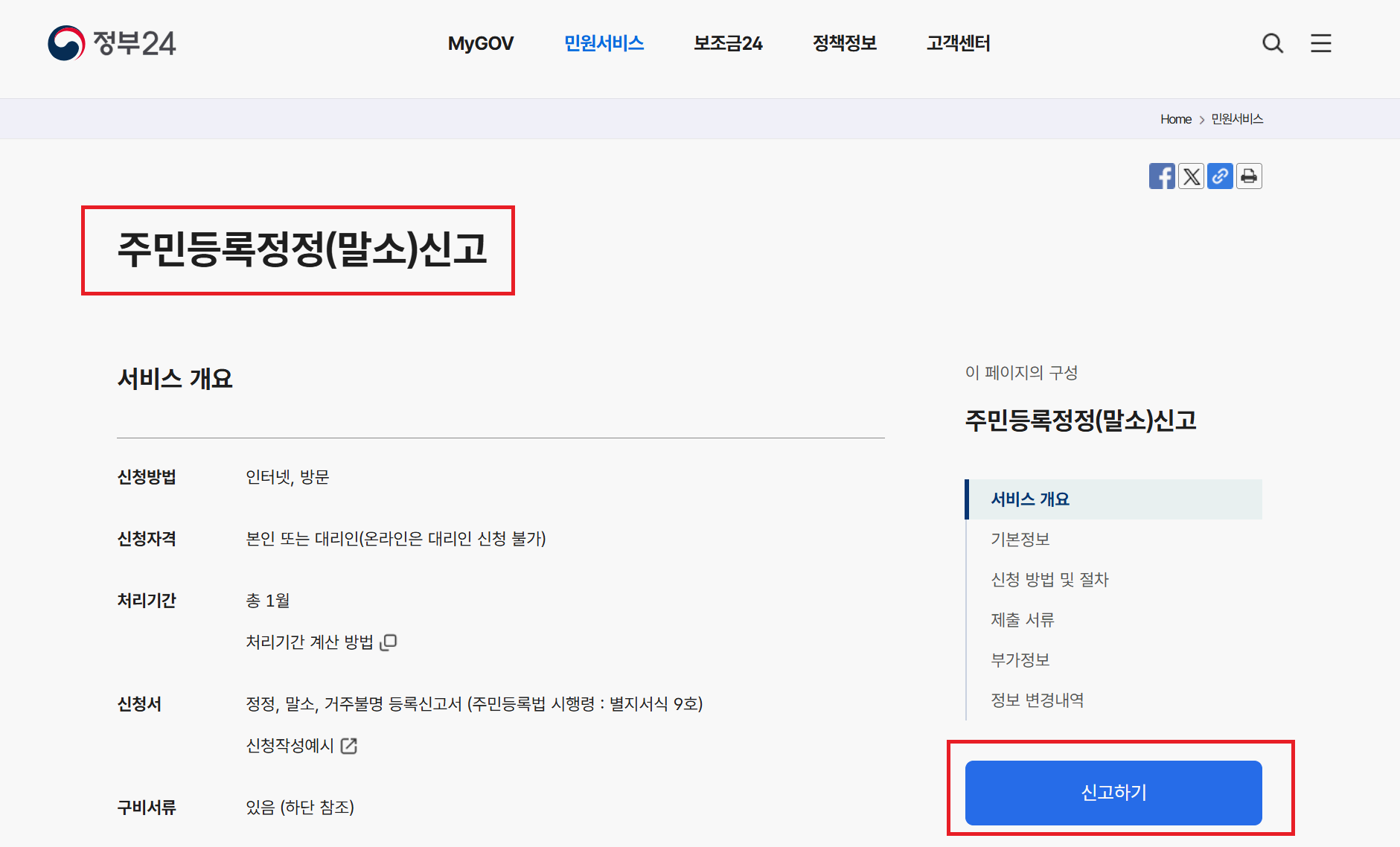Open the 고객센터 menu
This screenshot has height=847, width=1400.
pyautogui.click(x=958, y=43)
